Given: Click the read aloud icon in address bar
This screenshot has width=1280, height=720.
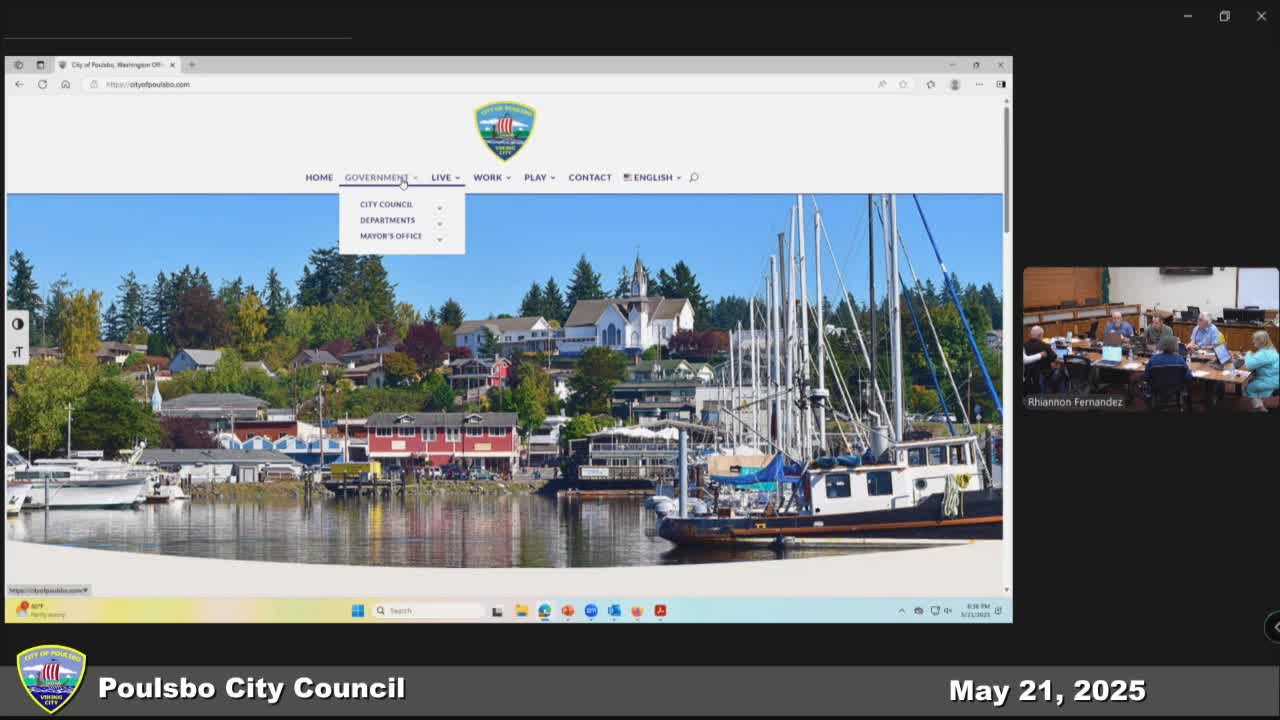Looking at the screenshot, I should point(882,84).
